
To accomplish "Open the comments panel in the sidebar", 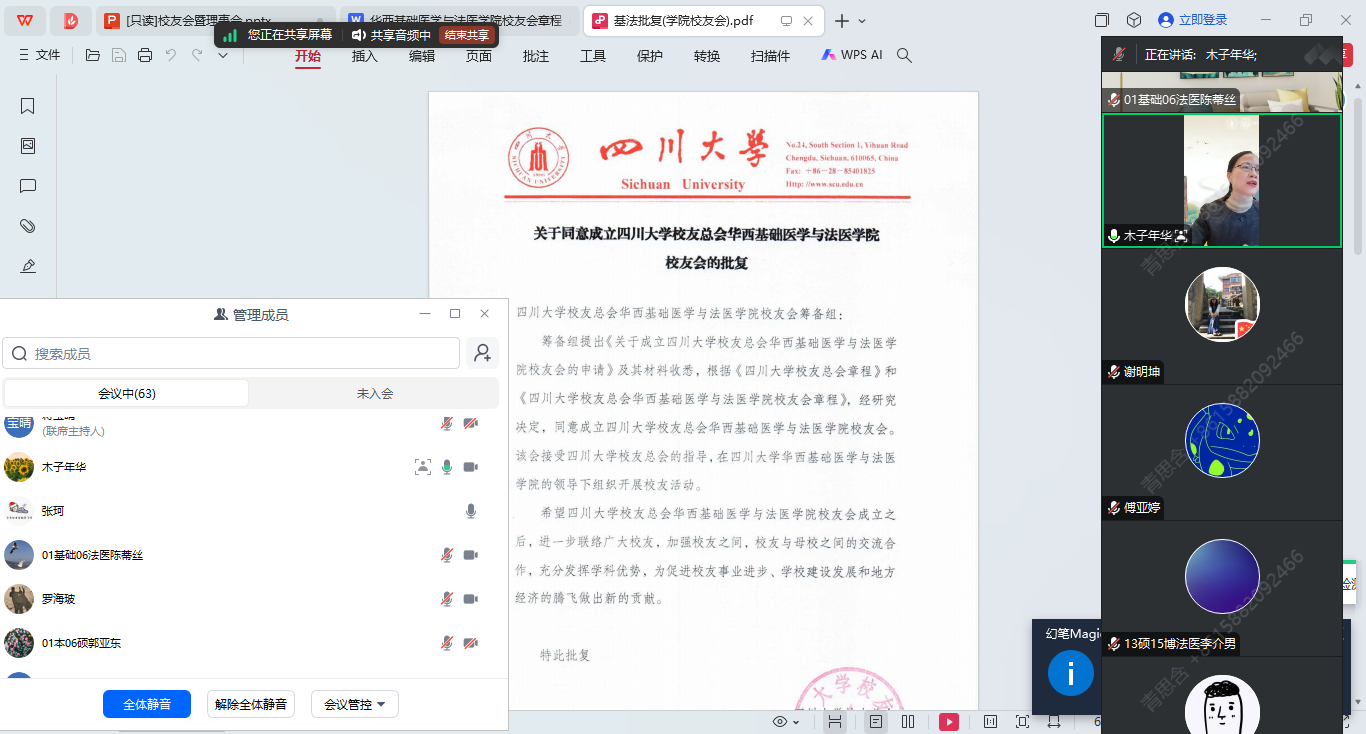I will tap(28, 186).
